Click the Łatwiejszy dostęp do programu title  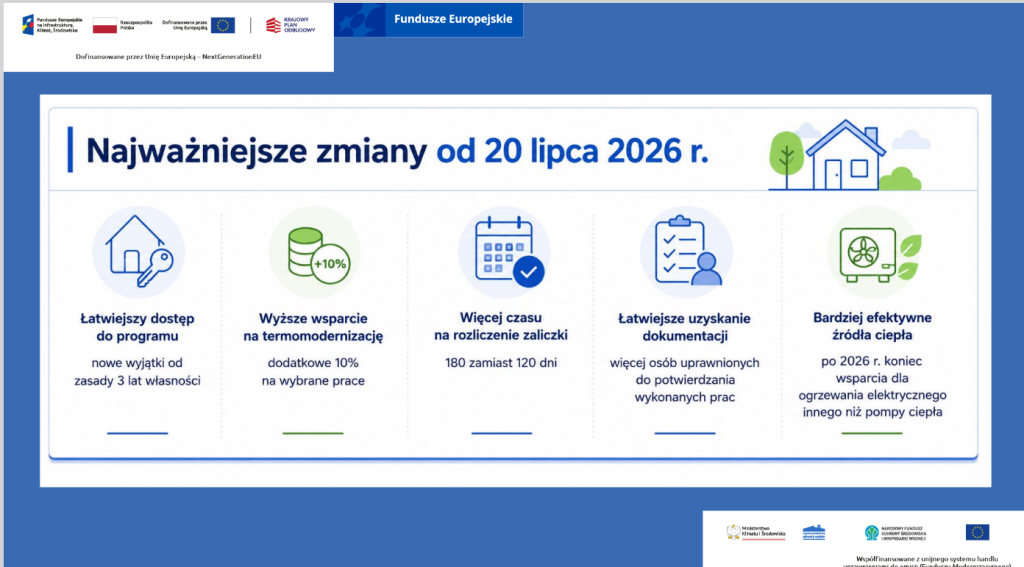[137, 327]
